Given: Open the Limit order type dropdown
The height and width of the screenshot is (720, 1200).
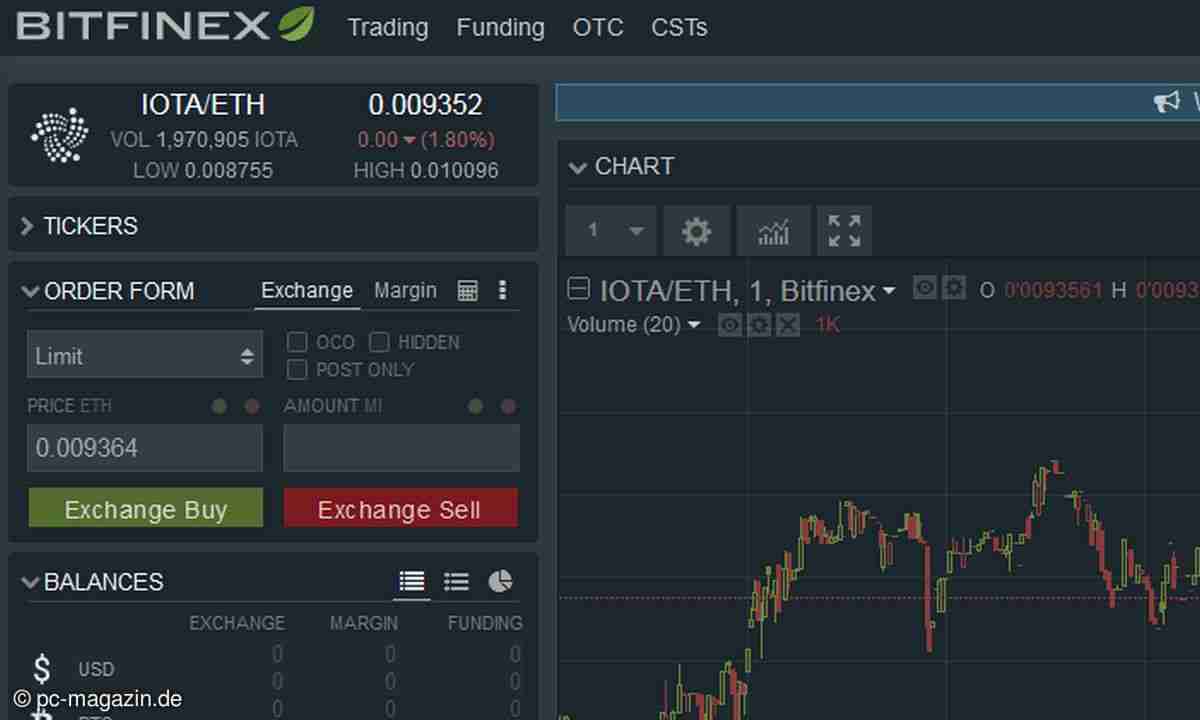Looking at the screenshot, I should click(144, 355).
